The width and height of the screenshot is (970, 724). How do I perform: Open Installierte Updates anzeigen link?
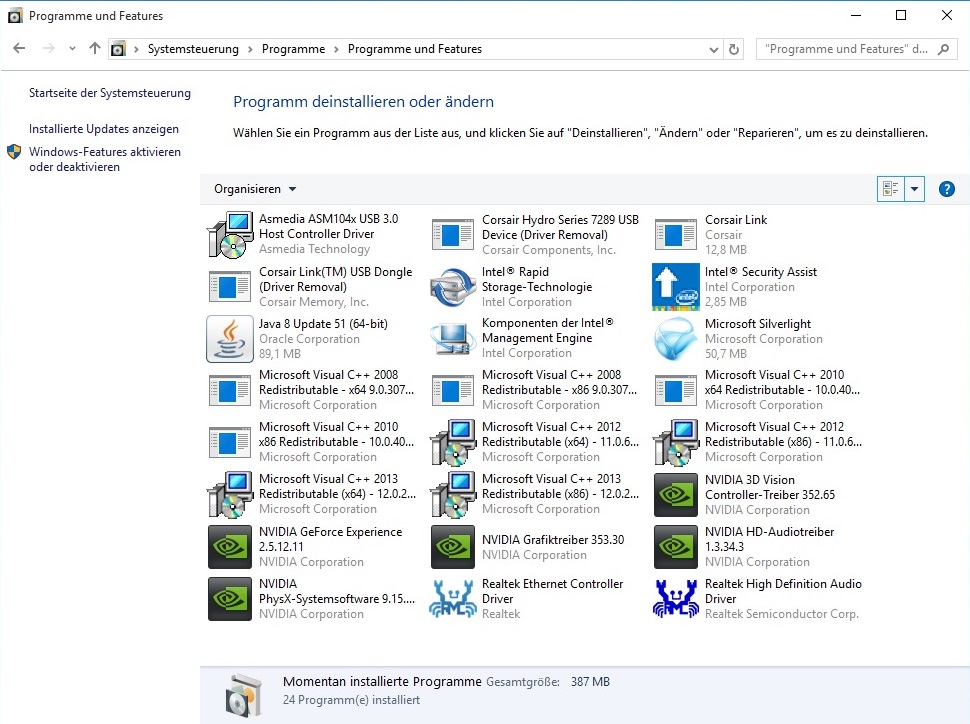(104, 129)
